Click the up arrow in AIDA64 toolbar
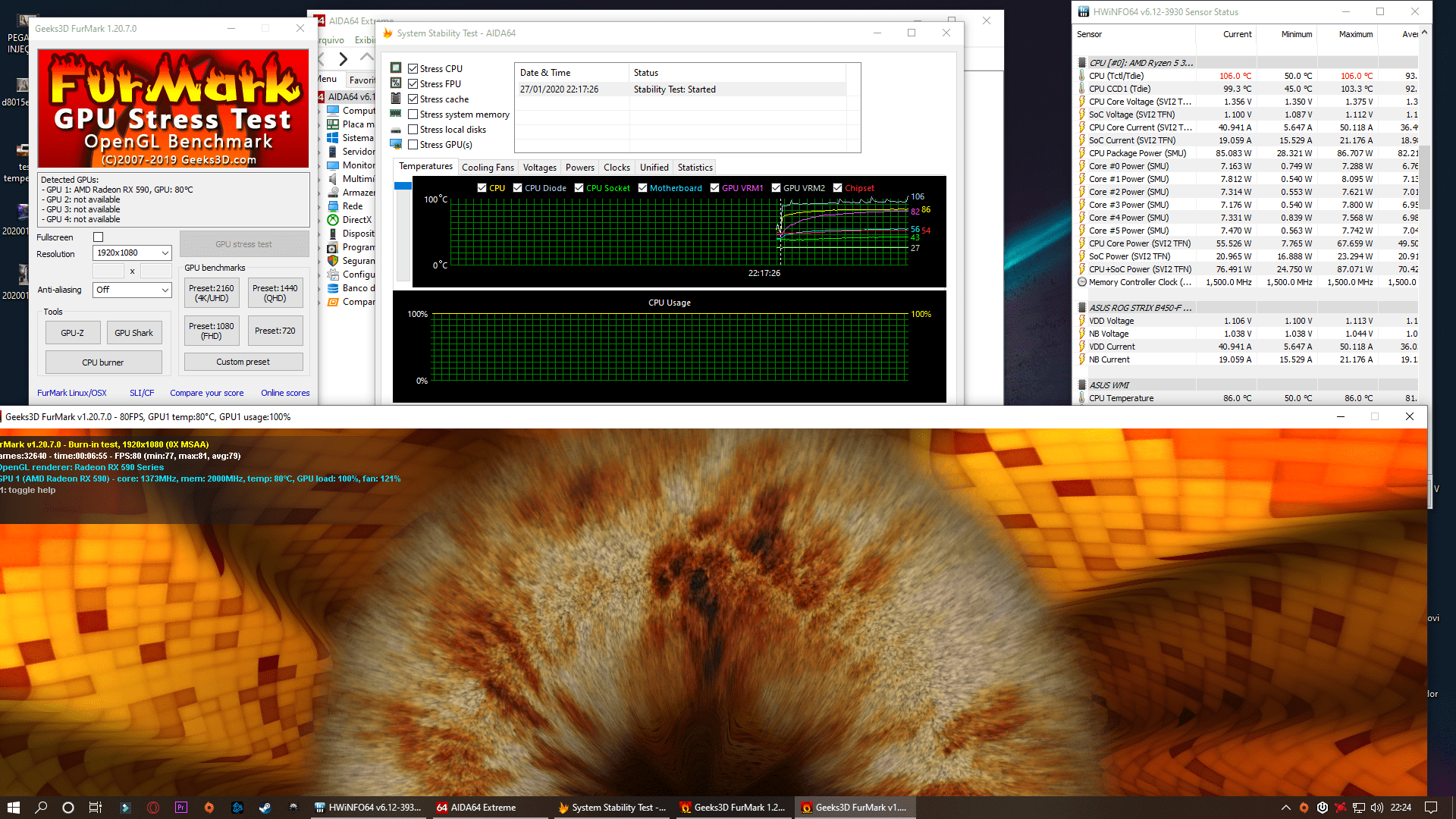Screen dimensions: 1456x819 pos(367,57)
